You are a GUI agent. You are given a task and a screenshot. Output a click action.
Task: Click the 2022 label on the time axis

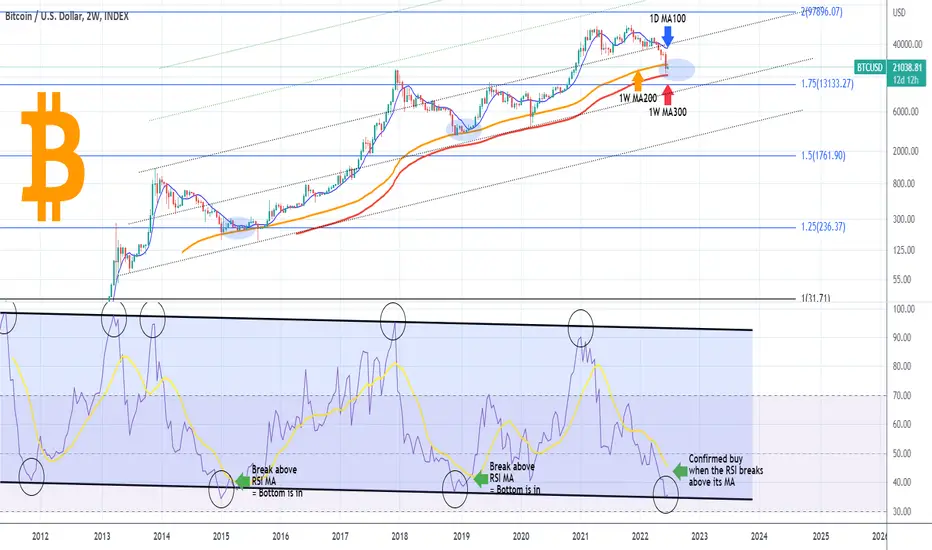tap(640, 536)
